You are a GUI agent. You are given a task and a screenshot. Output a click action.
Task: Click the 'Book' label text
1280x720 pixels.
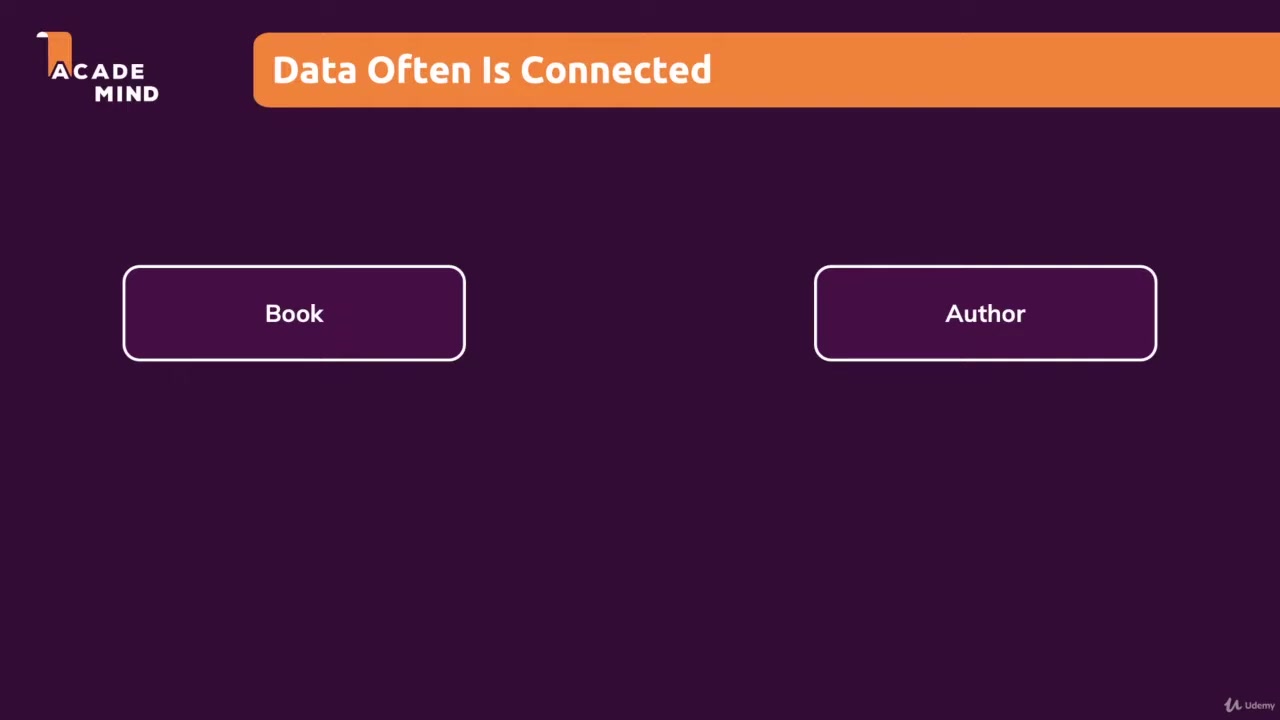294,314
